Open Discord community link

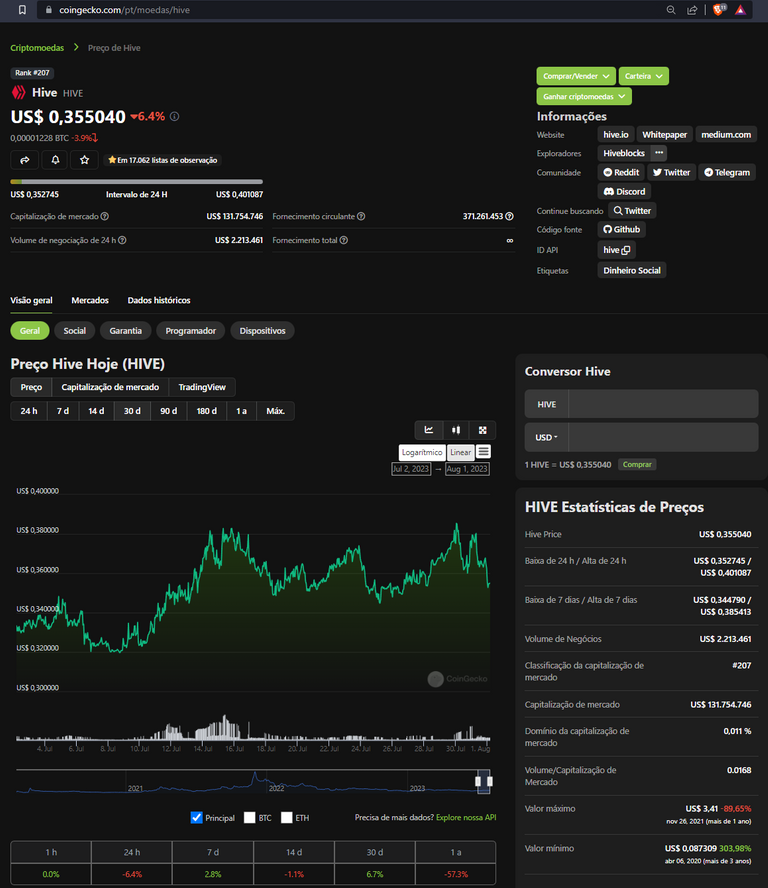coord(624,191)
